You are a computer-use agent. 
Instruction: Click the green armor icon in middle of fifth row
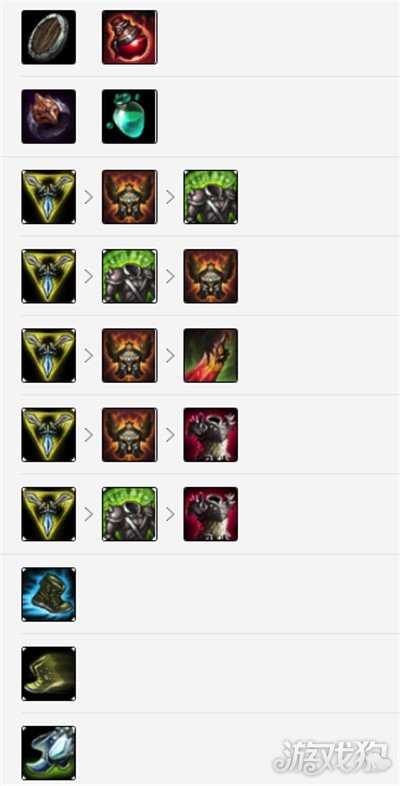(x=129, y=514)
